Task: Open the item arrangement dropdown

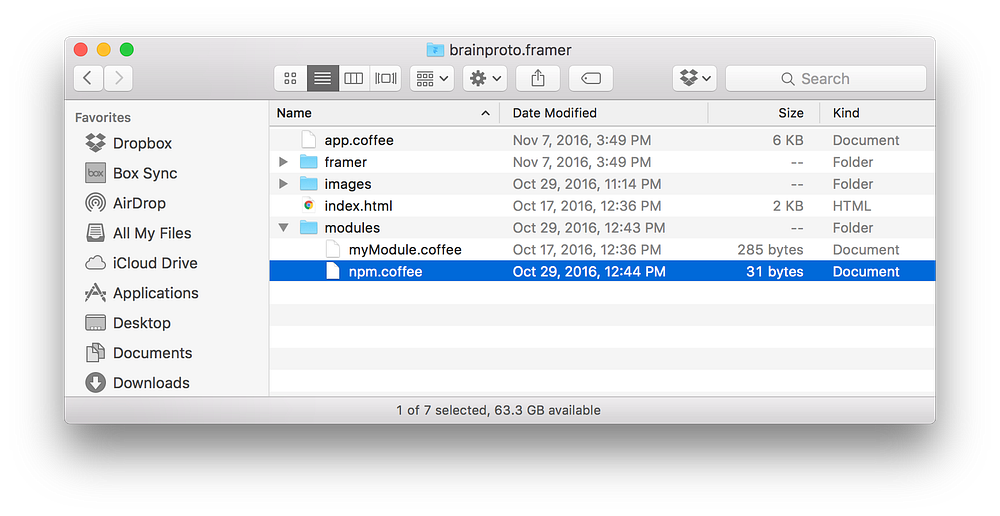Action: pos(432,78)
